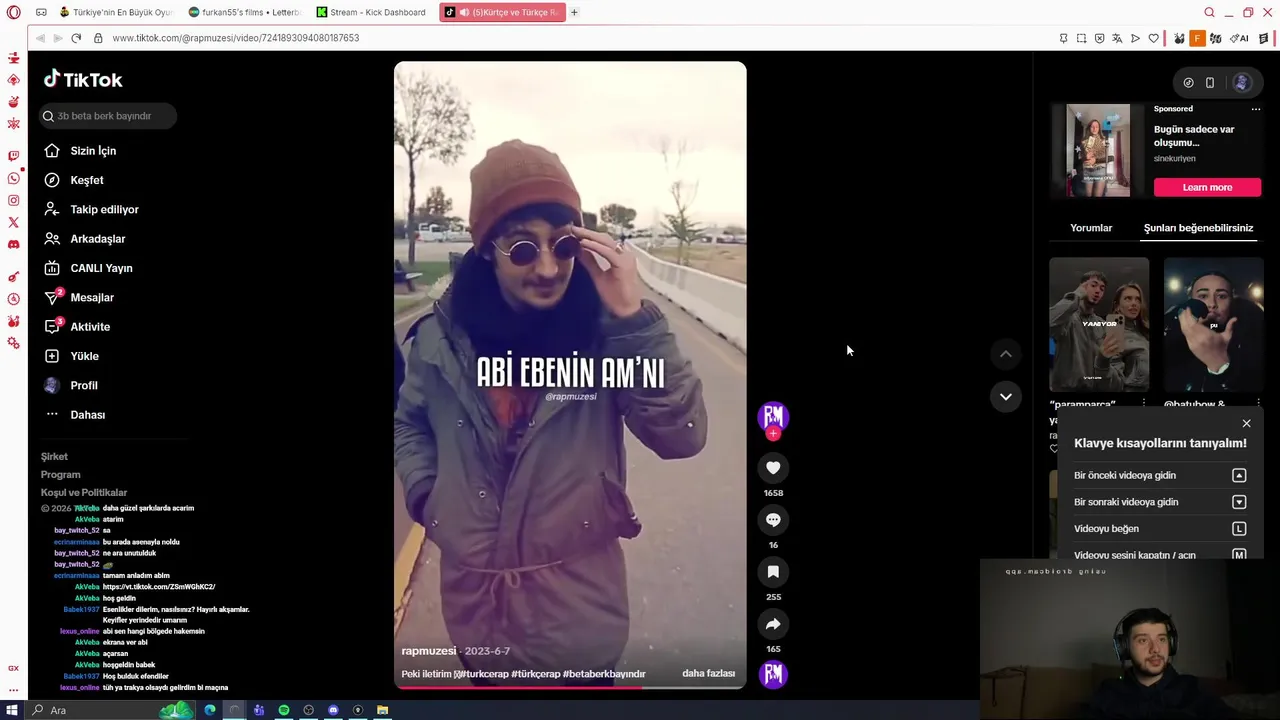Viewport: 1280px width, 720px height.
Task: Open Spotify from Windows taskbar
Action: click(284, 710)
